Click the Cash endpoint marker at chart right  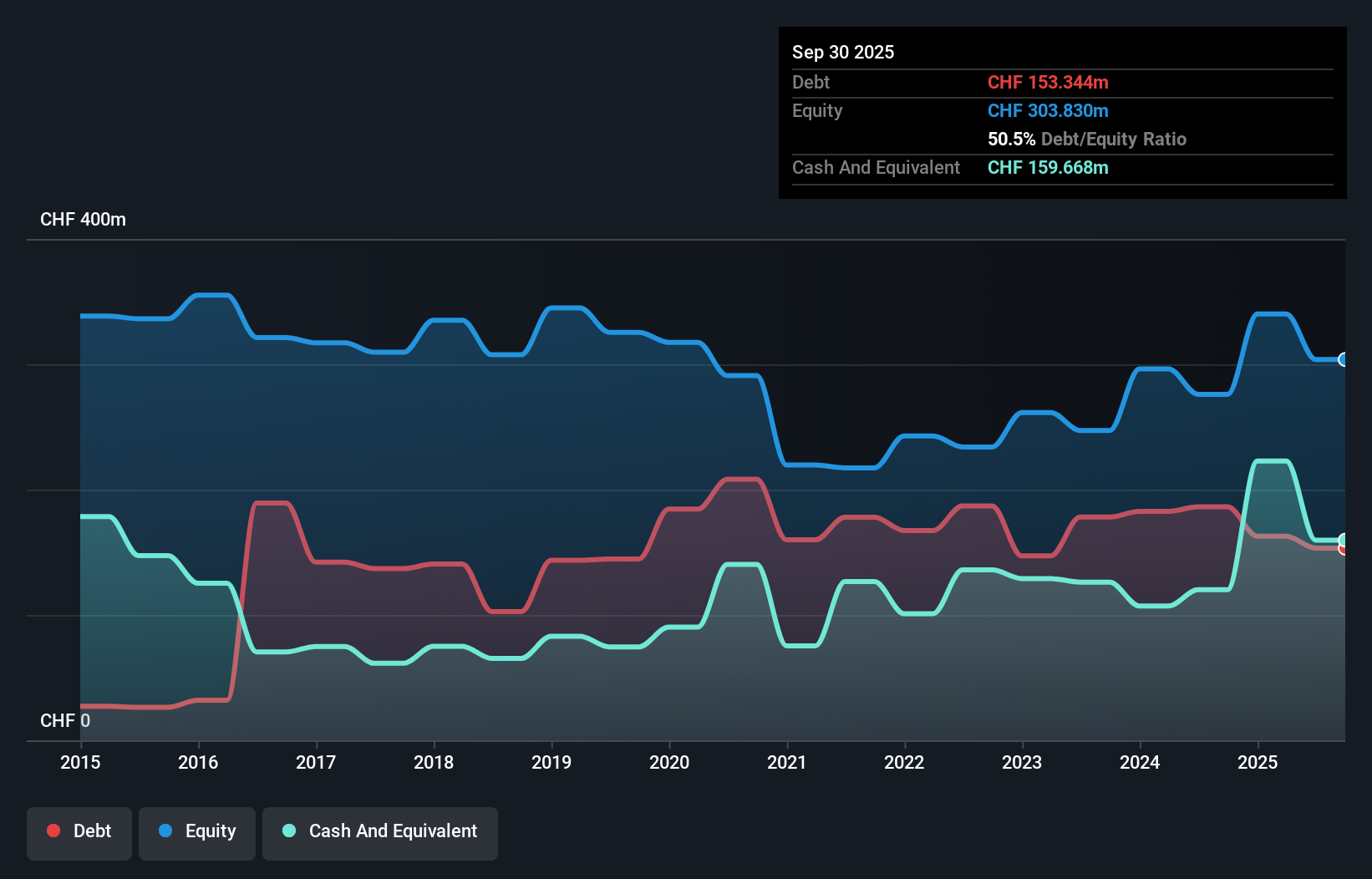point(1343,538)
